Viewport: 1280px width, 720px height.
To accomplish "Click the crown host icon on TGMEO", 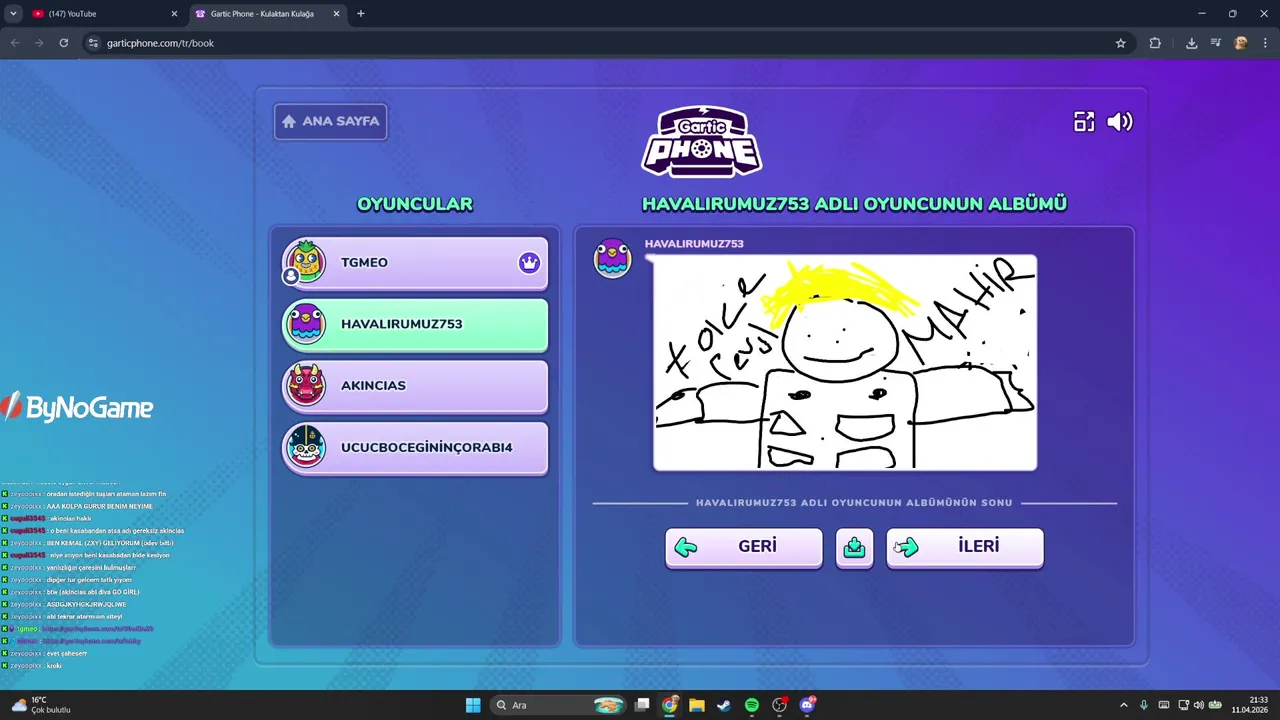I will [529, 263].
